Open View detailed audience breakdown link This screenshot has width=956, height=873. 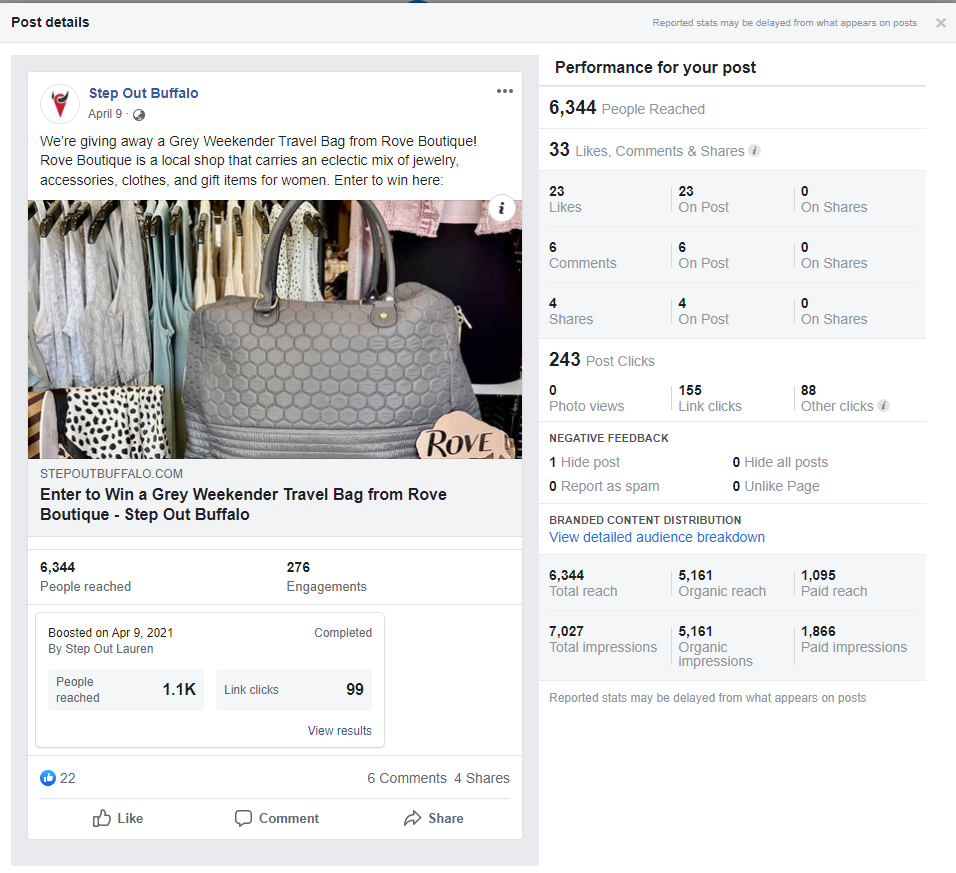pyautogui.click(x=657, y=537)
